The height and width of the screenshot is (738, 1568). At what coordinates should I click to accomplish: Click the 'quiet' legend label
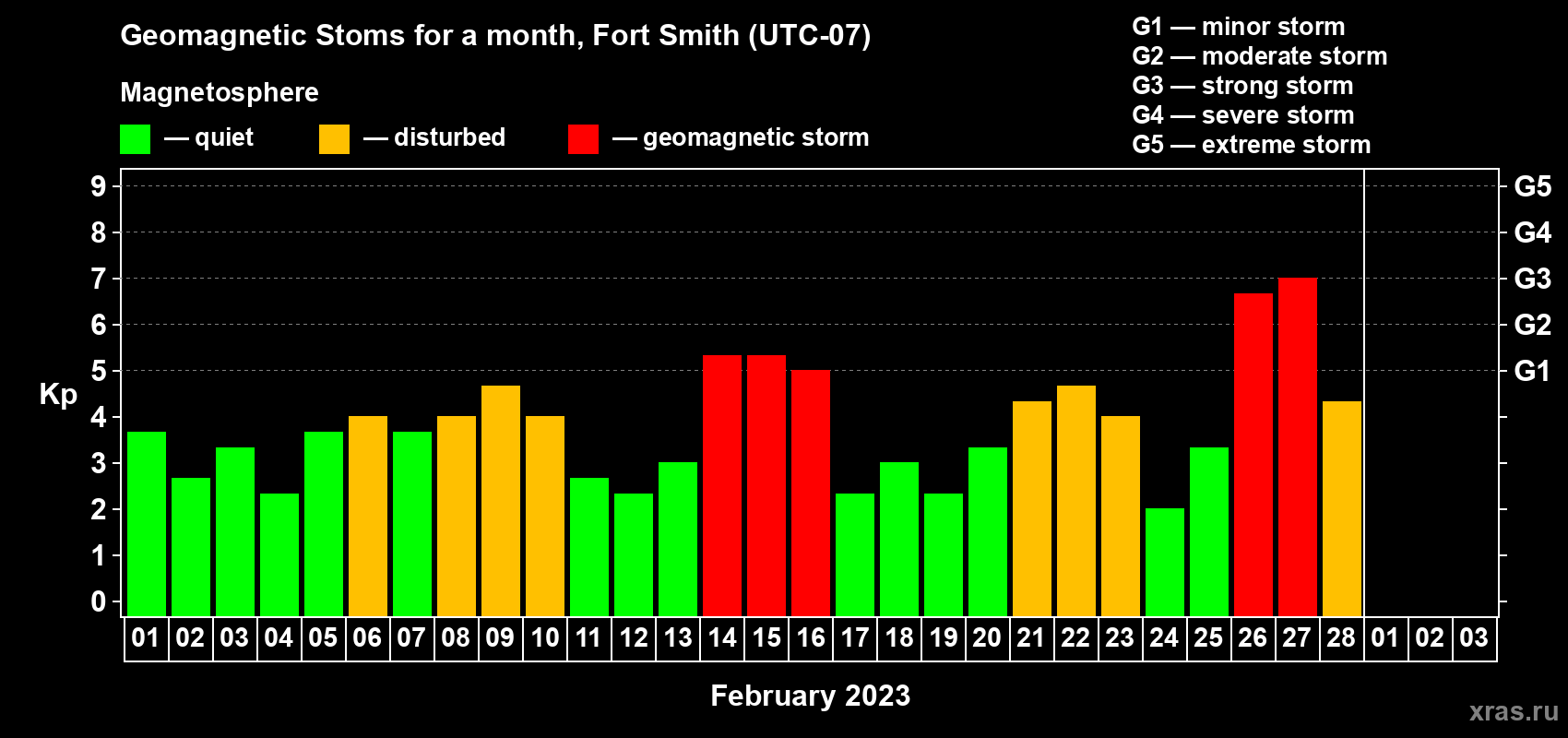pyautogui.click(x=224, y=137)
